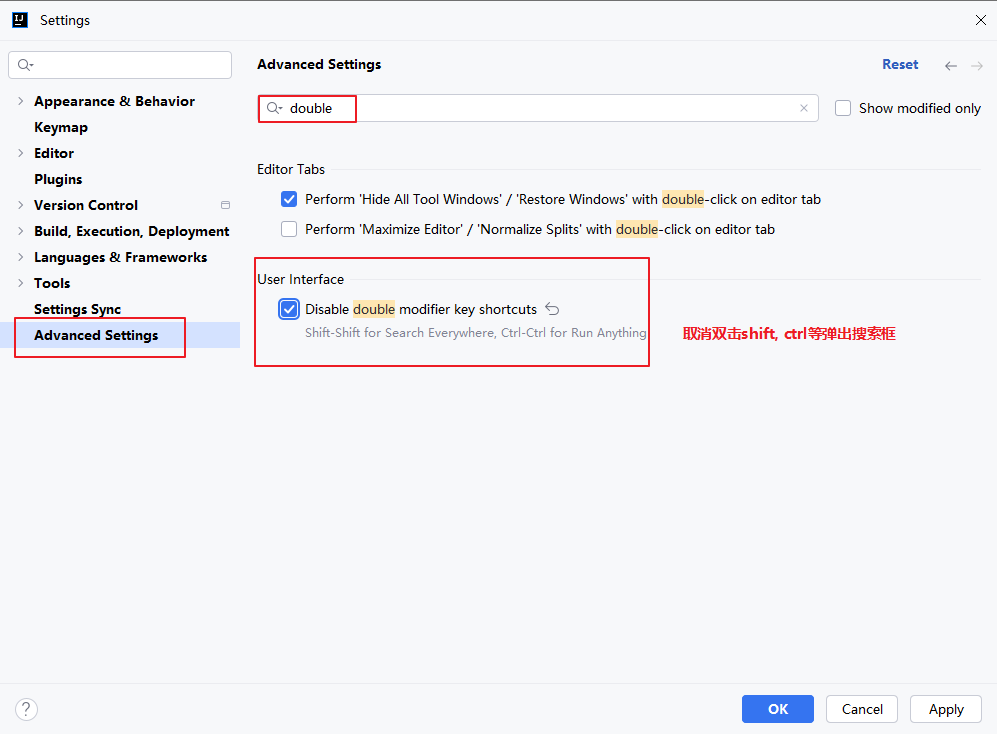Uncheck Disable double modifier key shortcuts
Screen dimensions: 997x734
coord(289,309)
